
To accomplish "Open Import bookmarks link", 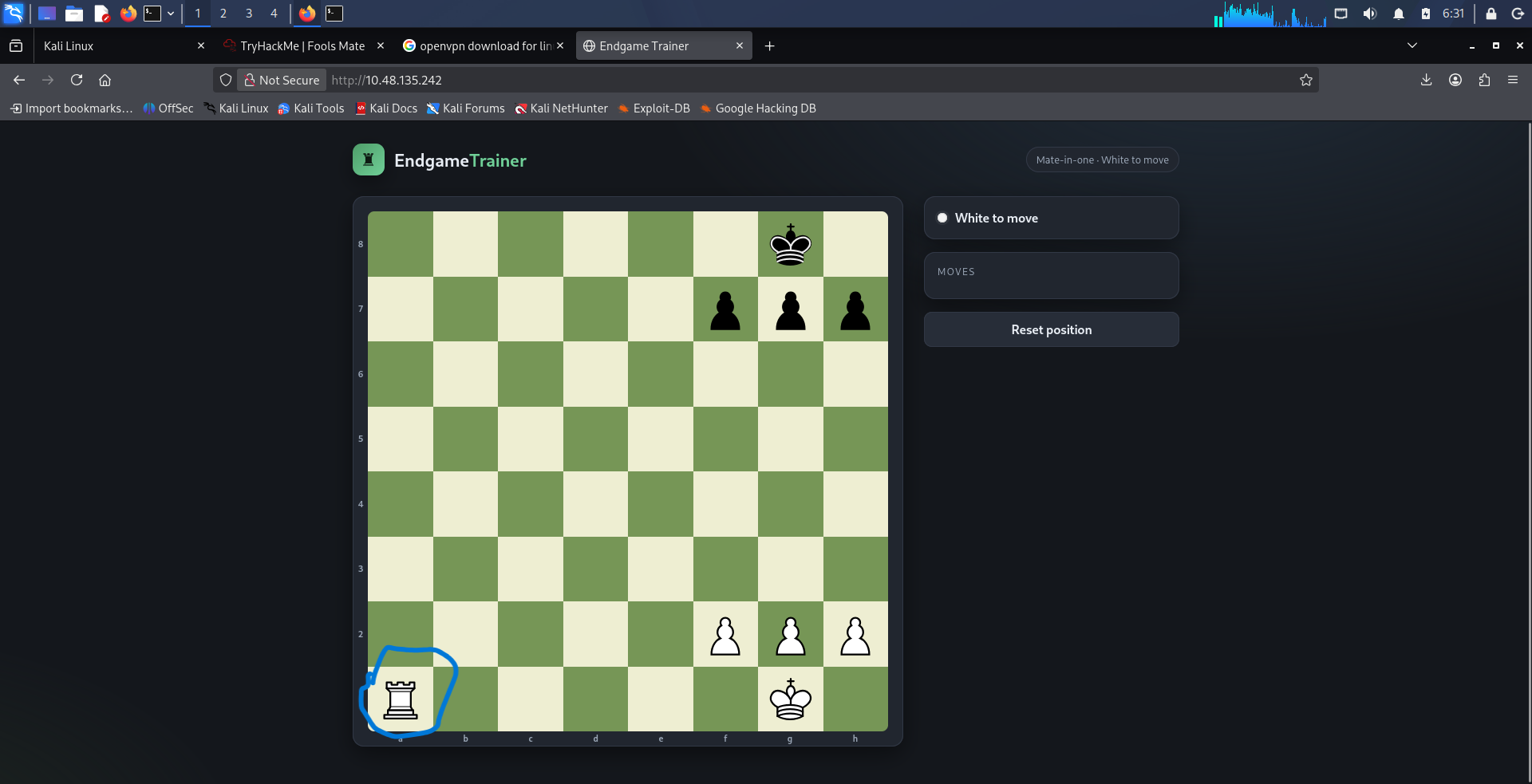I will [72, 108].
